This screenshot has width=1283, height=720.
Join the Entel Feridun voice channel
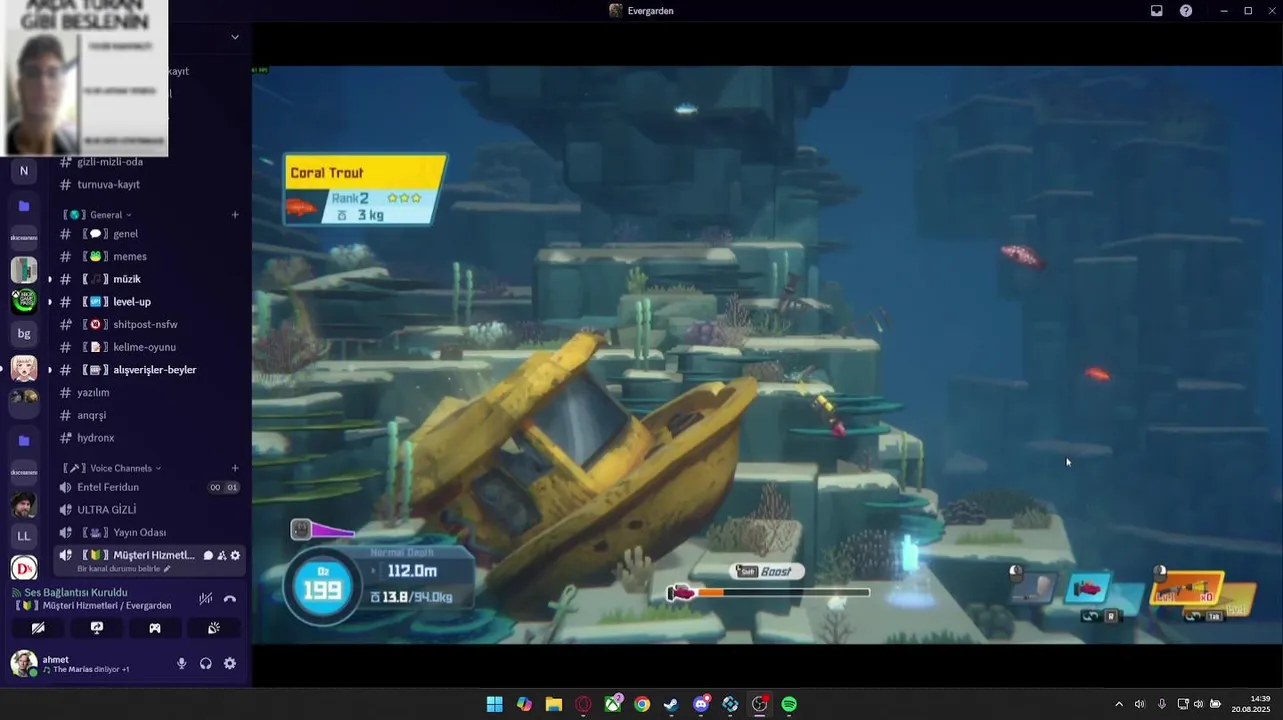(148, 487)
